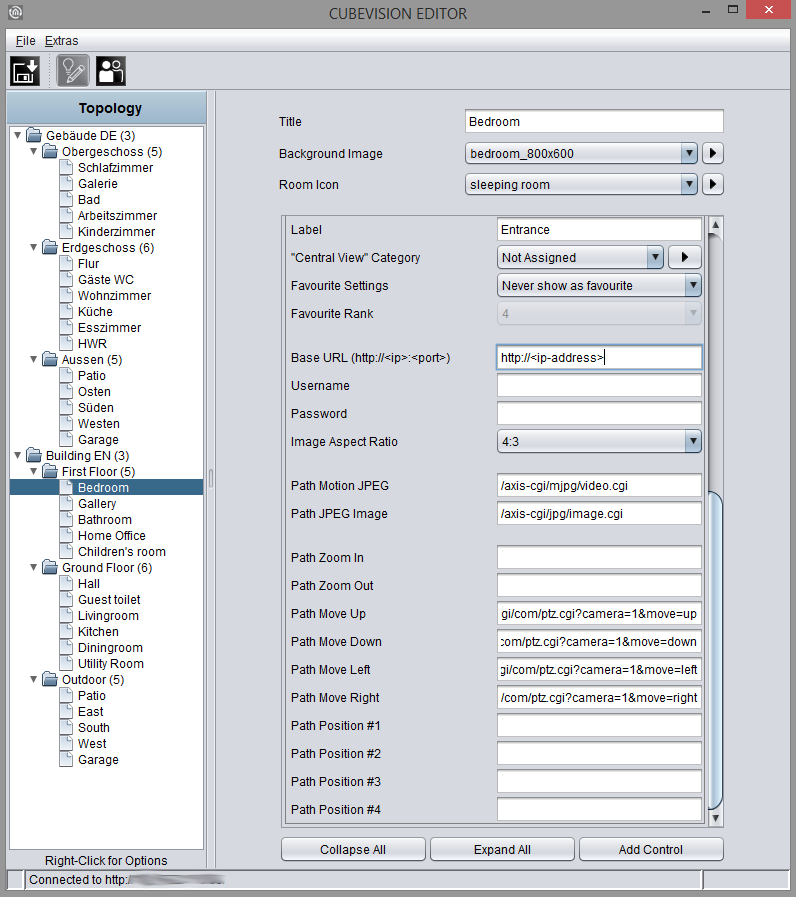This screenshot has width=796, height=897.
Task: Click the Add Control button
Action: pyautogui.click(x=651, y=850)
